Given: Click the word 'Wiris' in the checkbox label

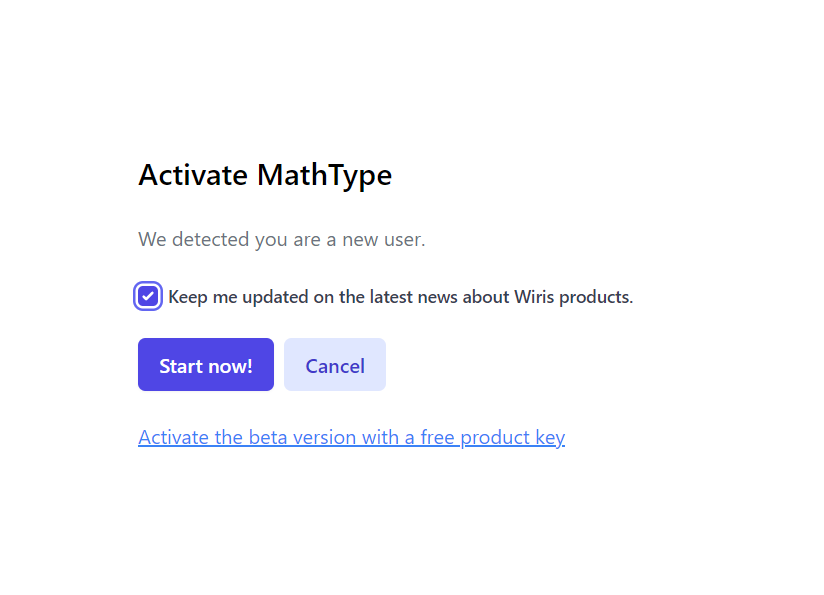Looking at the screenshot, I should click(x=534, y=297).
